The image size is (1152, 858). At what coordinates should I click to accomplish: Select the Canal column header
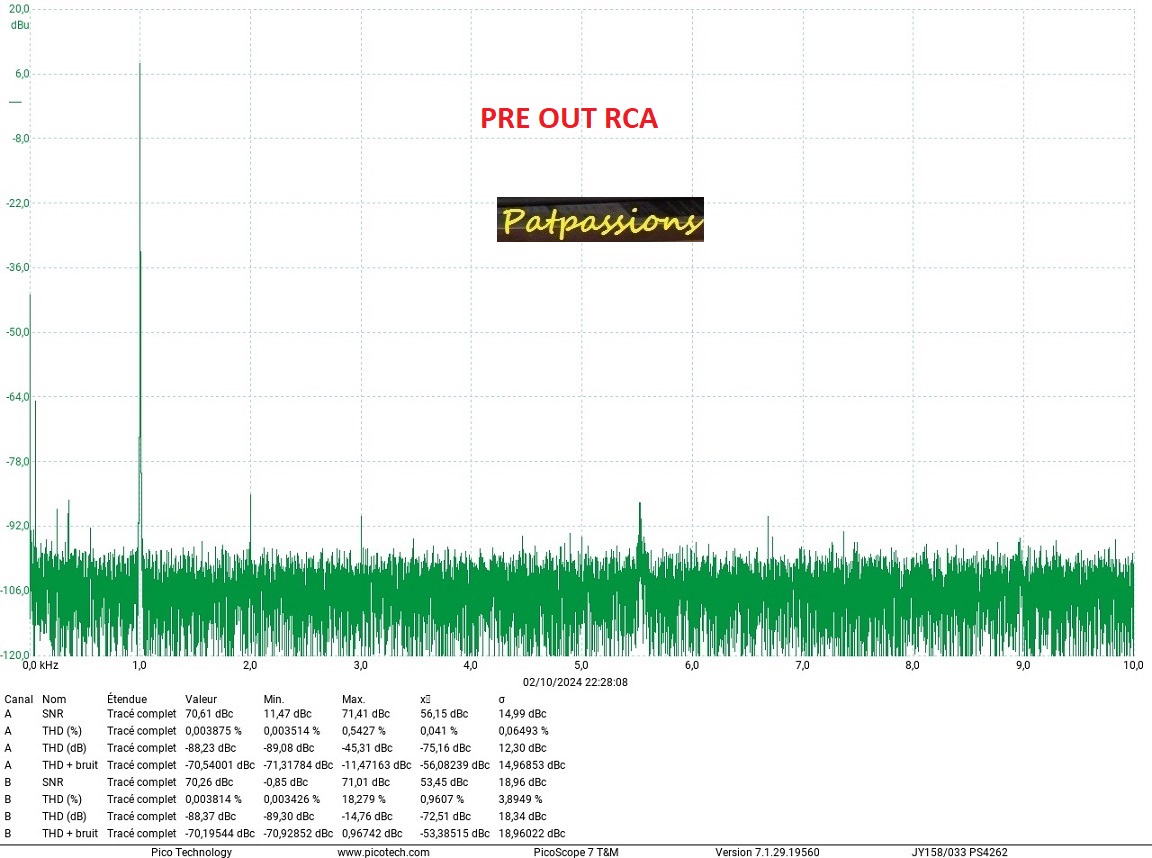19,699
